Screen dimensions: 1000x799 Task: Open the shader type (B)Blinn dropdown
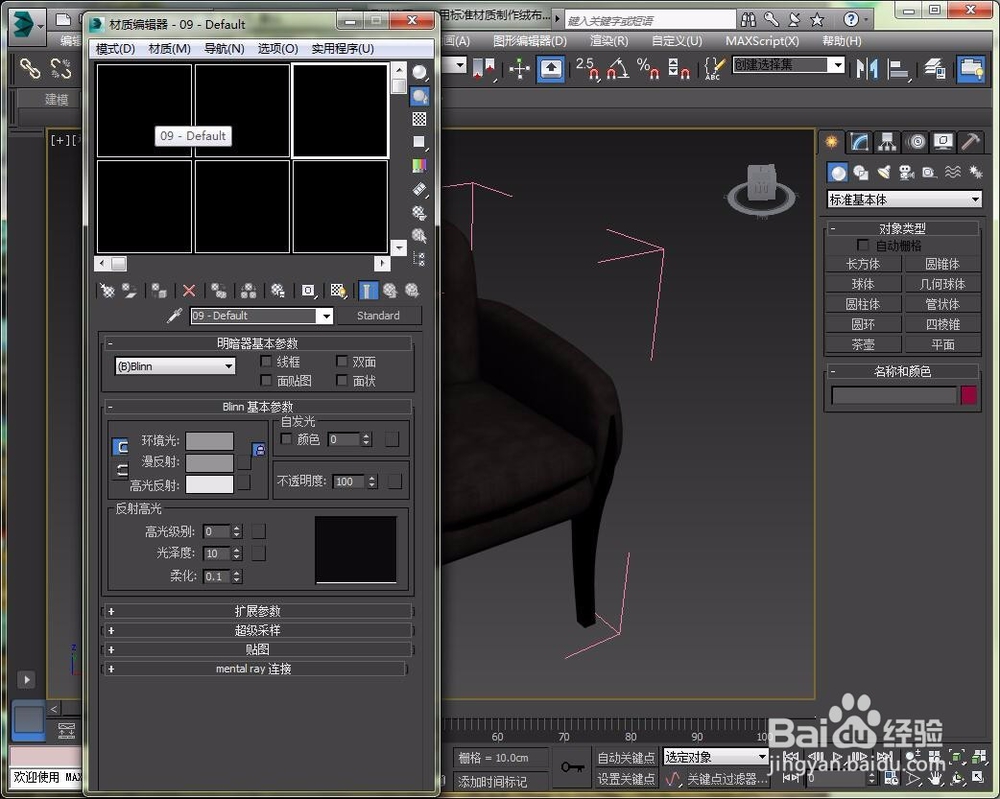175,366
